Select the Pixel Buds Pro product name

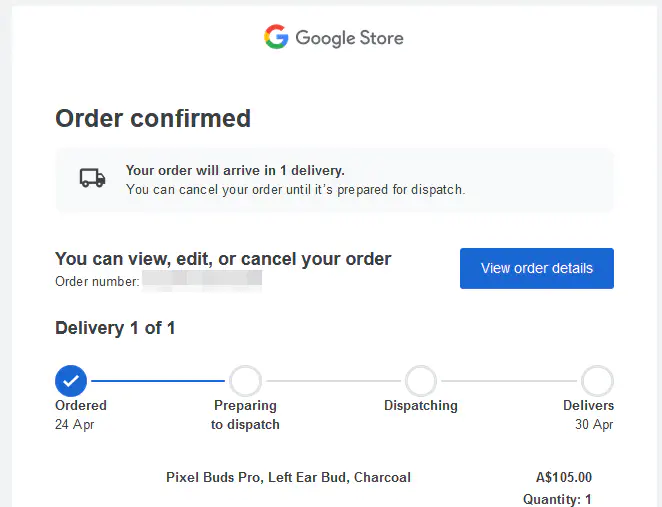(x=288, y=477)
